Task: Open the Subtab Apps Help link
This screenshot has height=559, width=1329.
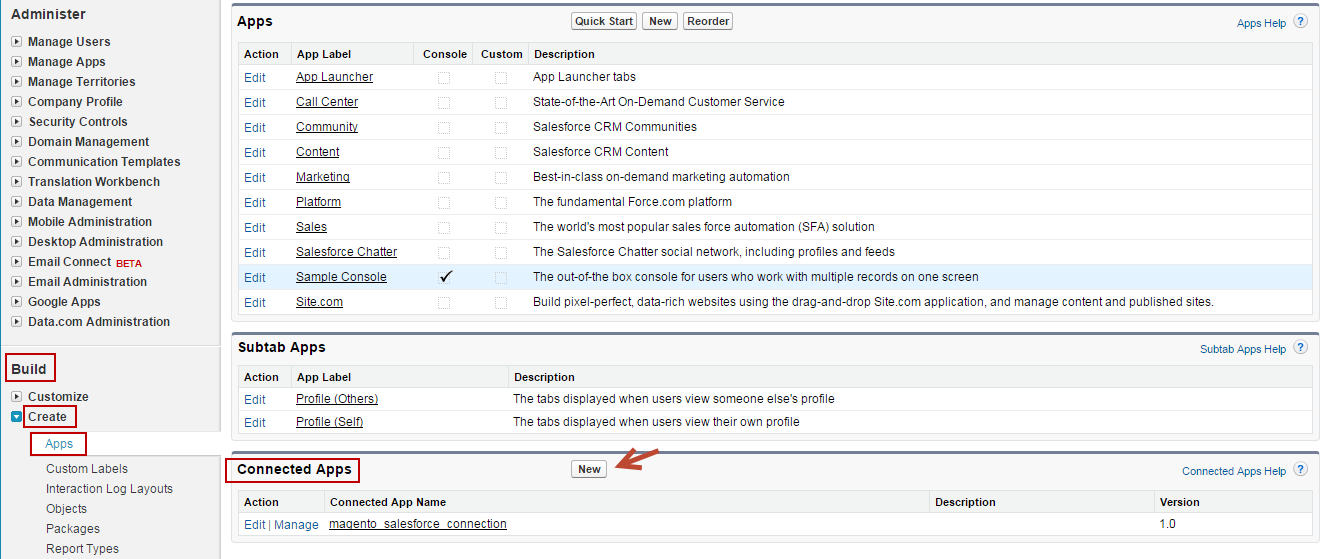Action: [x=1243, y=350]
